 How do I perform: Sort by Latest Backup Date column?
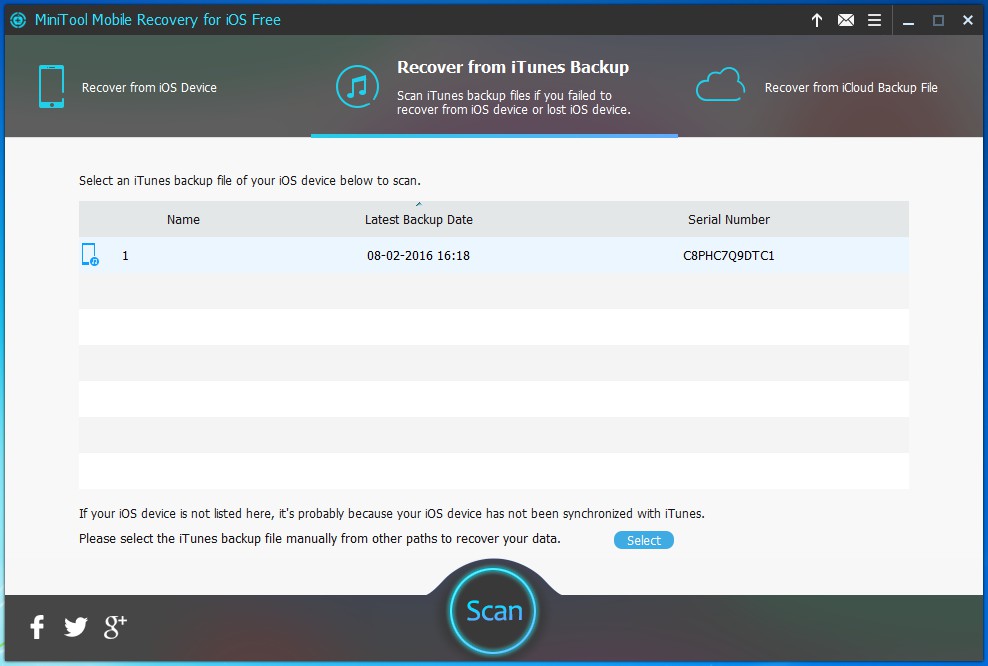tap(418, 219)
